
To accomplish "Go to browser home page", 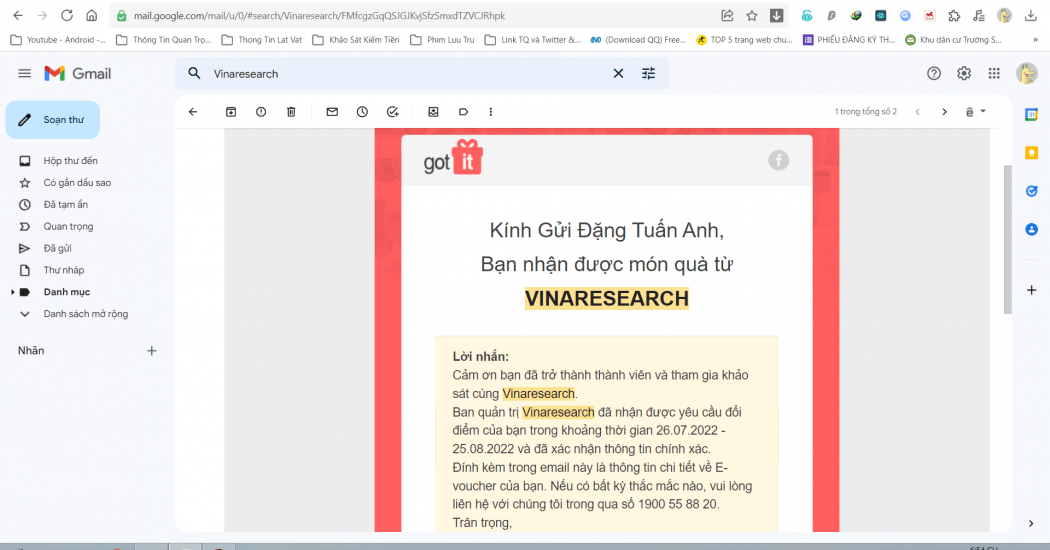I will click(x=92, y=15).
